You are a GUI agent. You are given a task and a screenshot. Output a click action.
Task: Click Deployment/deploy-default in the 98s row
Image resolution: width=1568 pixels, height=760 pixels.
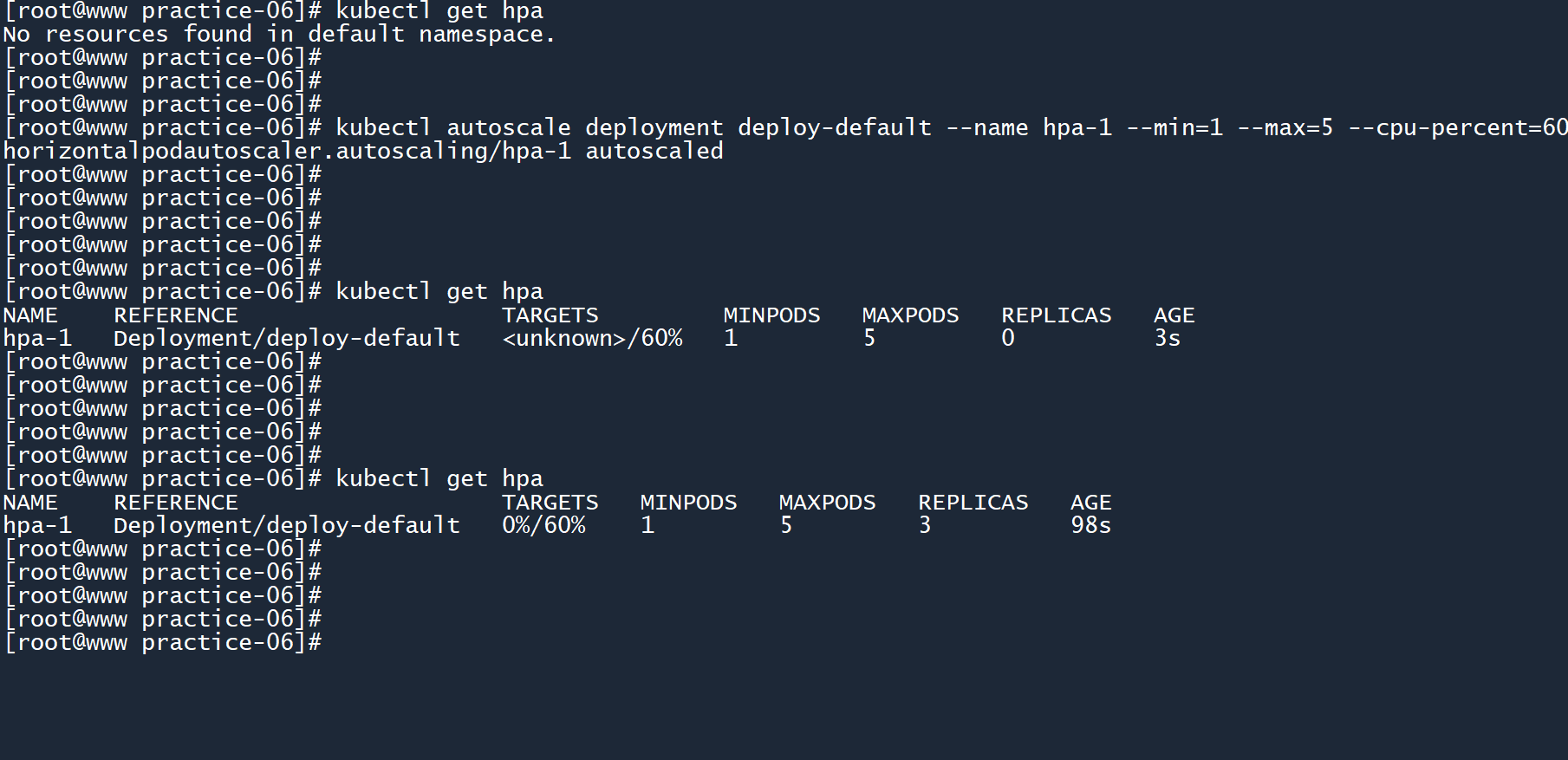286,526
